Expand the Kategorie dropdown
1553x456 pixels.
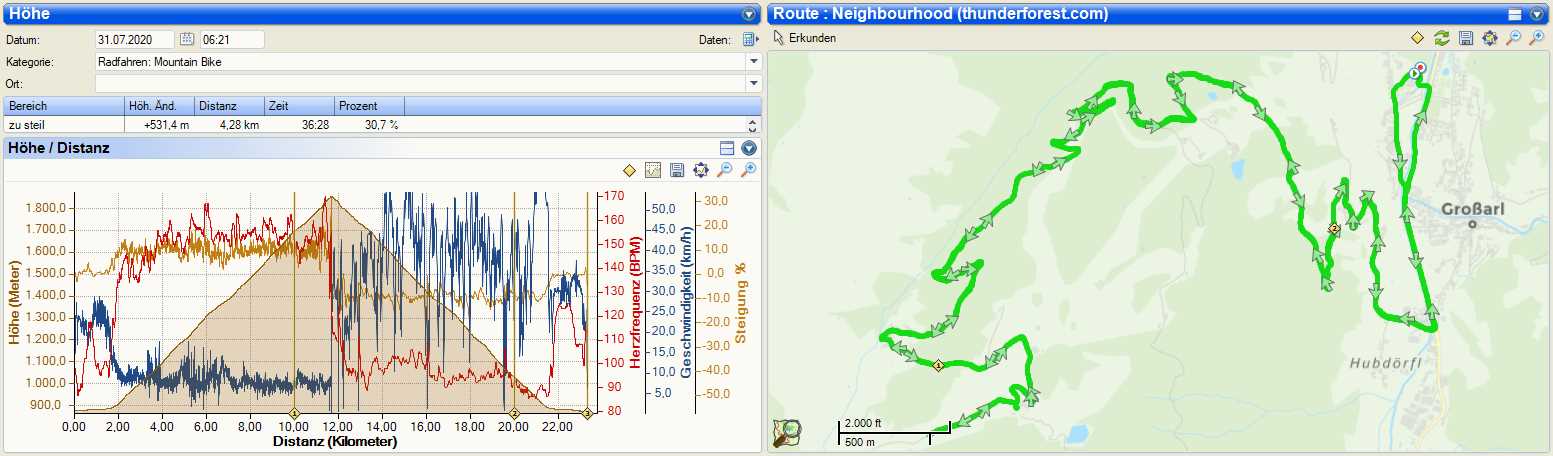[x=754, y=62]
